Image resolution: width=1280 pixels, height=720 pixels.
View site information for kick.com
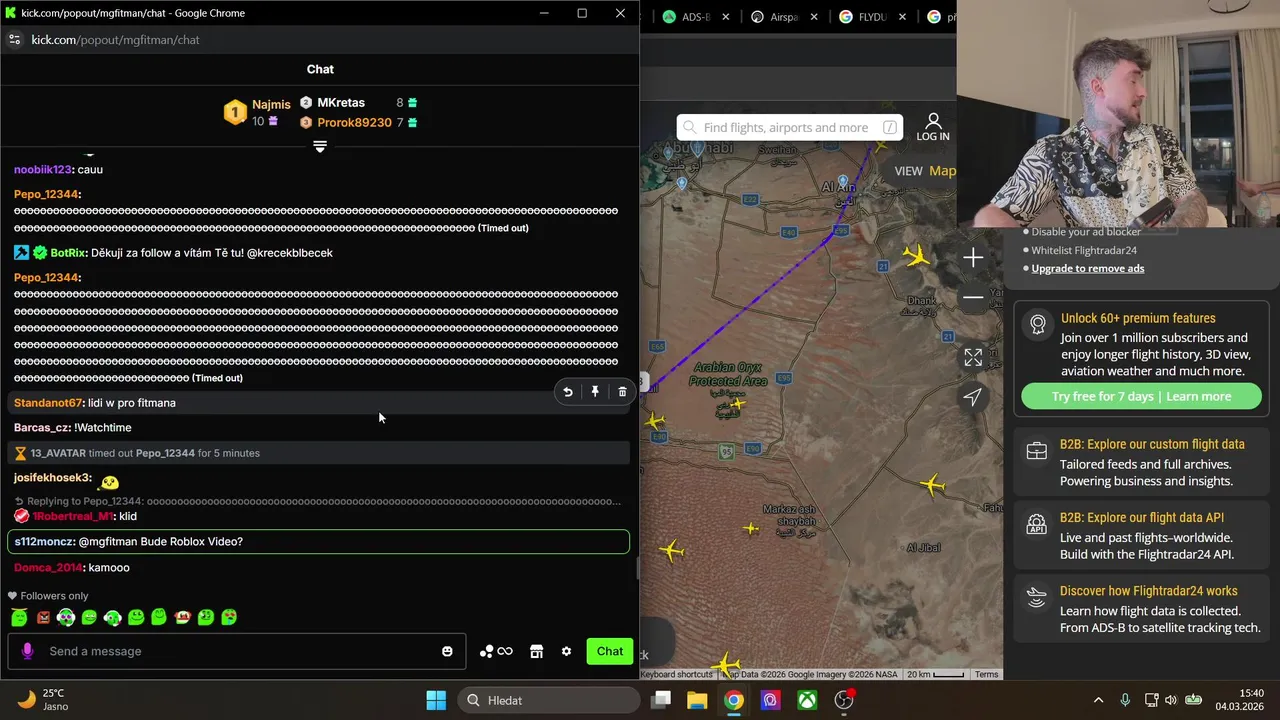[14, 40]
